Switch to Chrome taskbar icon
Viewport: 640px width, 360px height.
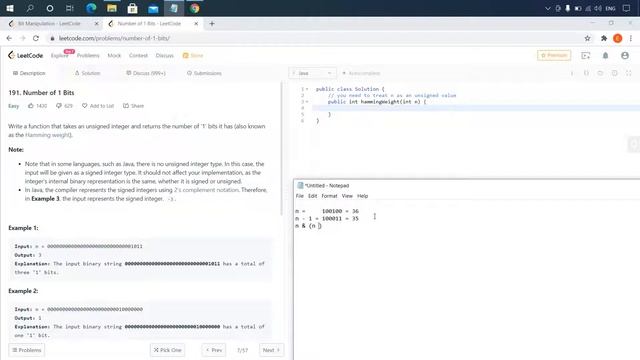coord(195,8)
